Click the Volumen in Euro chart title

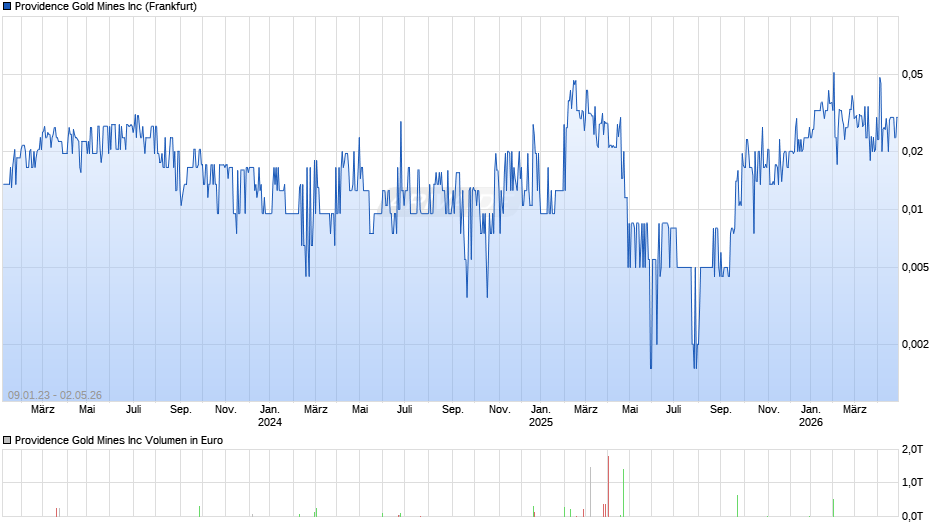[119, 440]
